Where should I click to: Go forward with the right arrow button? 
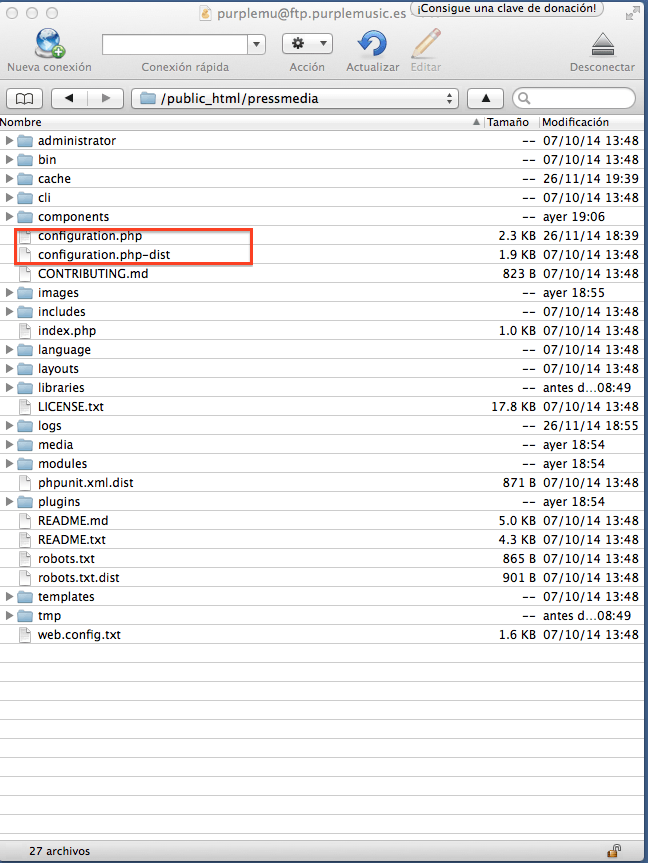[106, 99]
